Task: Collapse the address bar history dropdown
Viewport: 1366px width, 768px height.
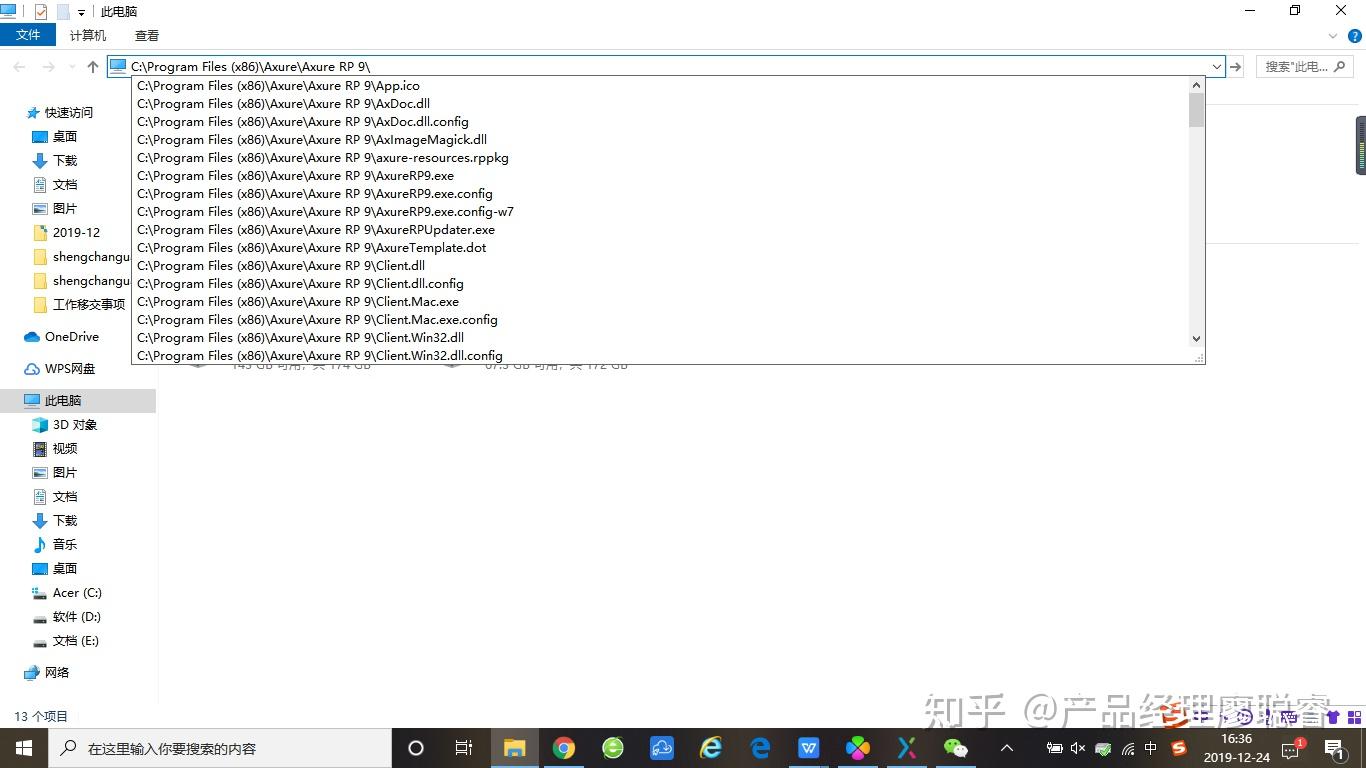Action: 1217,67
